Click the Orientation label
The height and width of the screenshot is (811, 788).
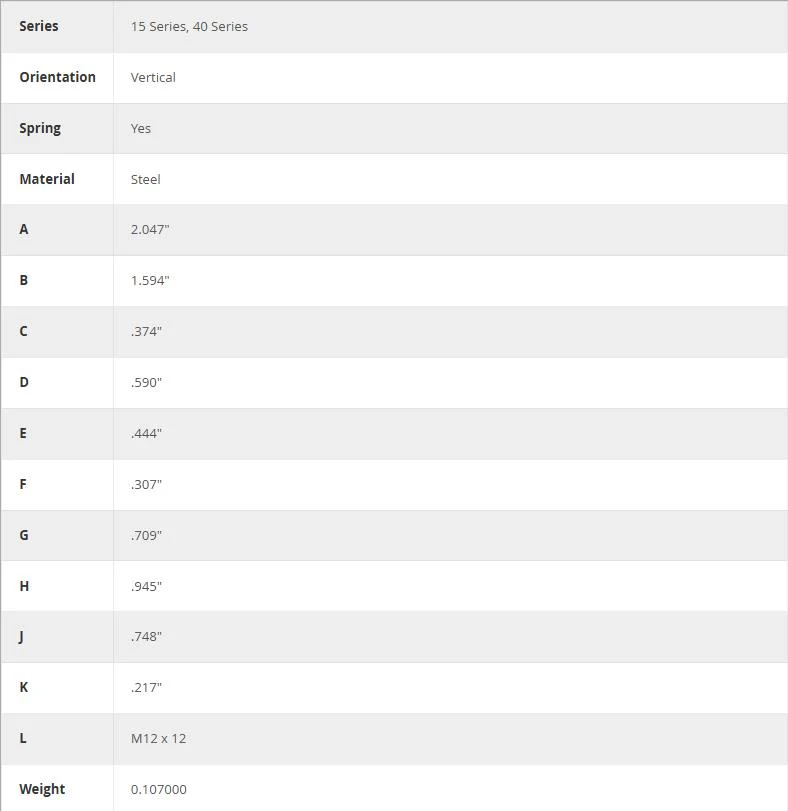click(57, 77)
